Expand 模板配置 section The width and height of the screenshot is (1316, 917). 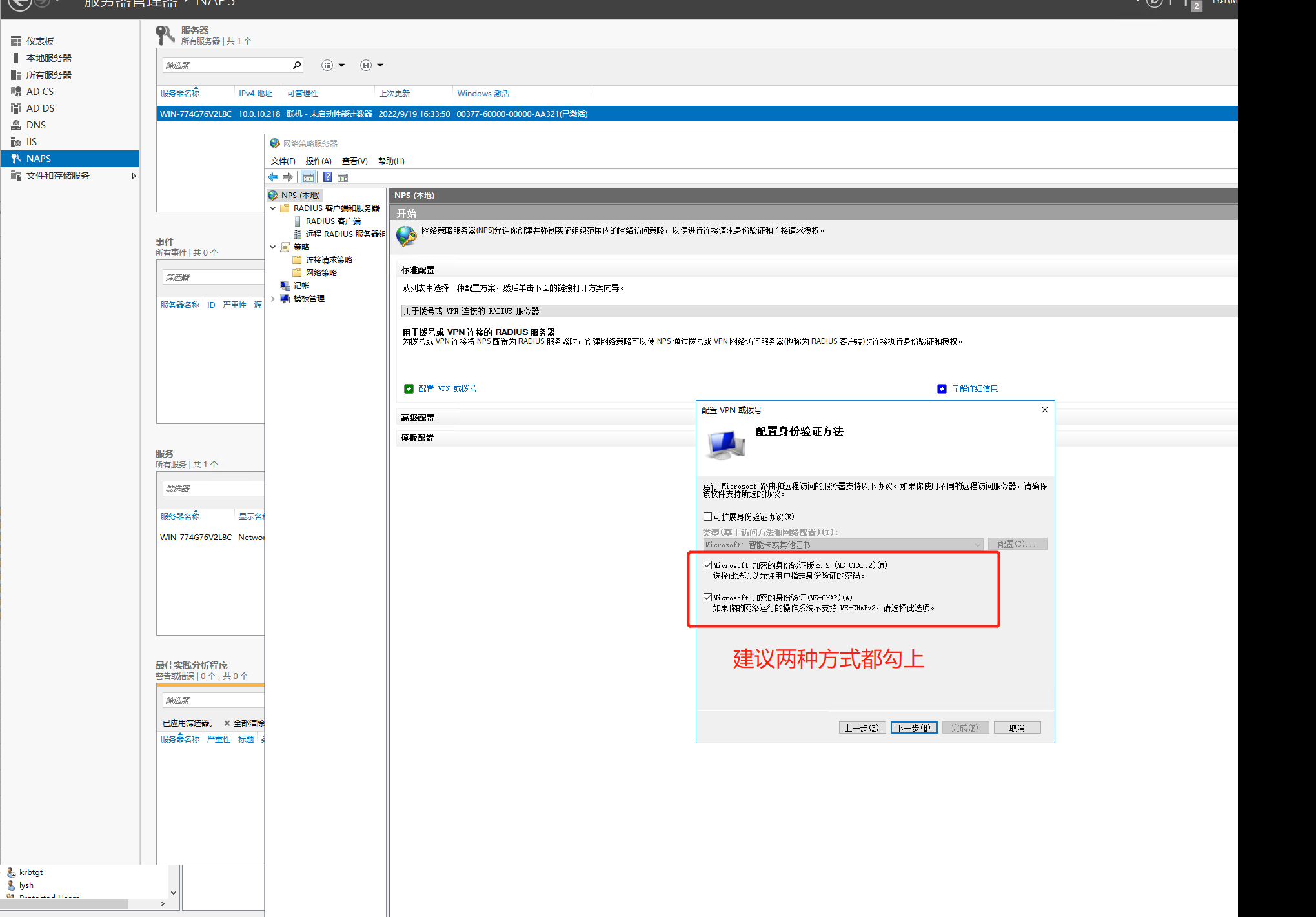[418, 438]
